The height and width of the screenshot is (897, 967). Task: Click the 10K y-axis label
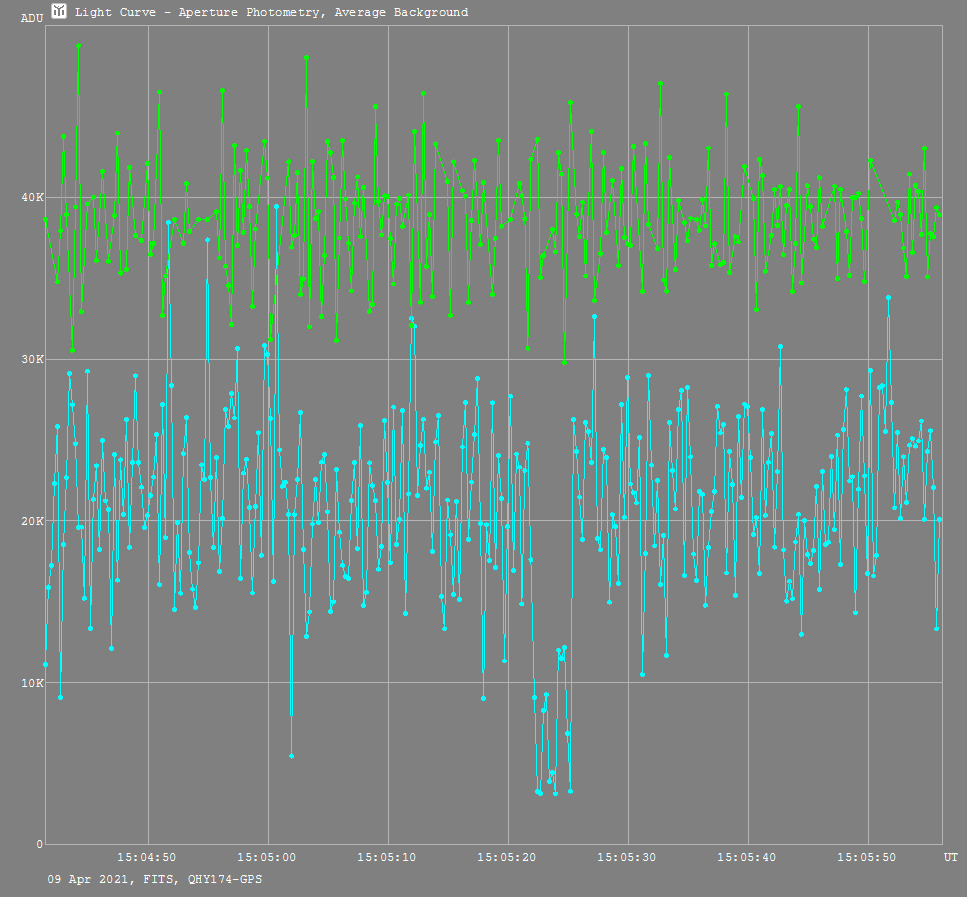[33, 683]
